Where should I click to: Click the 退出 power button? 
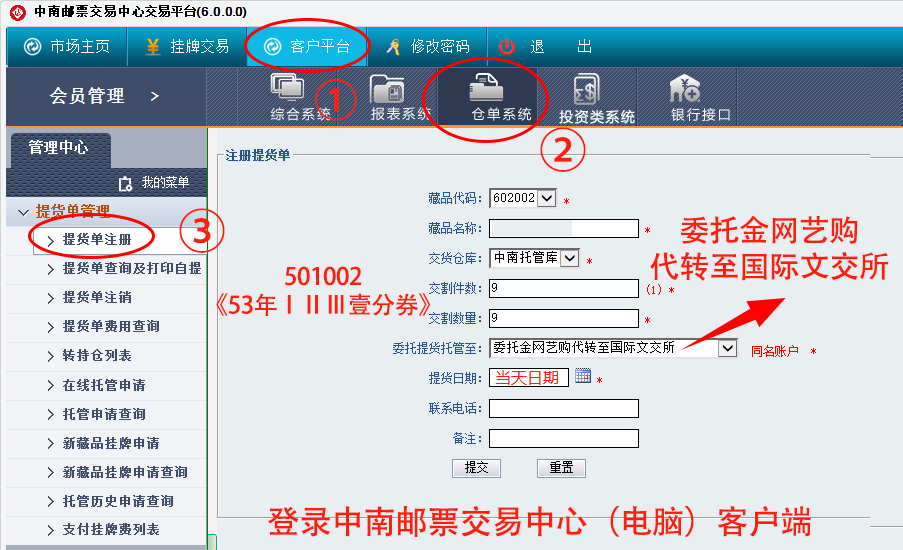click(507, 47)
